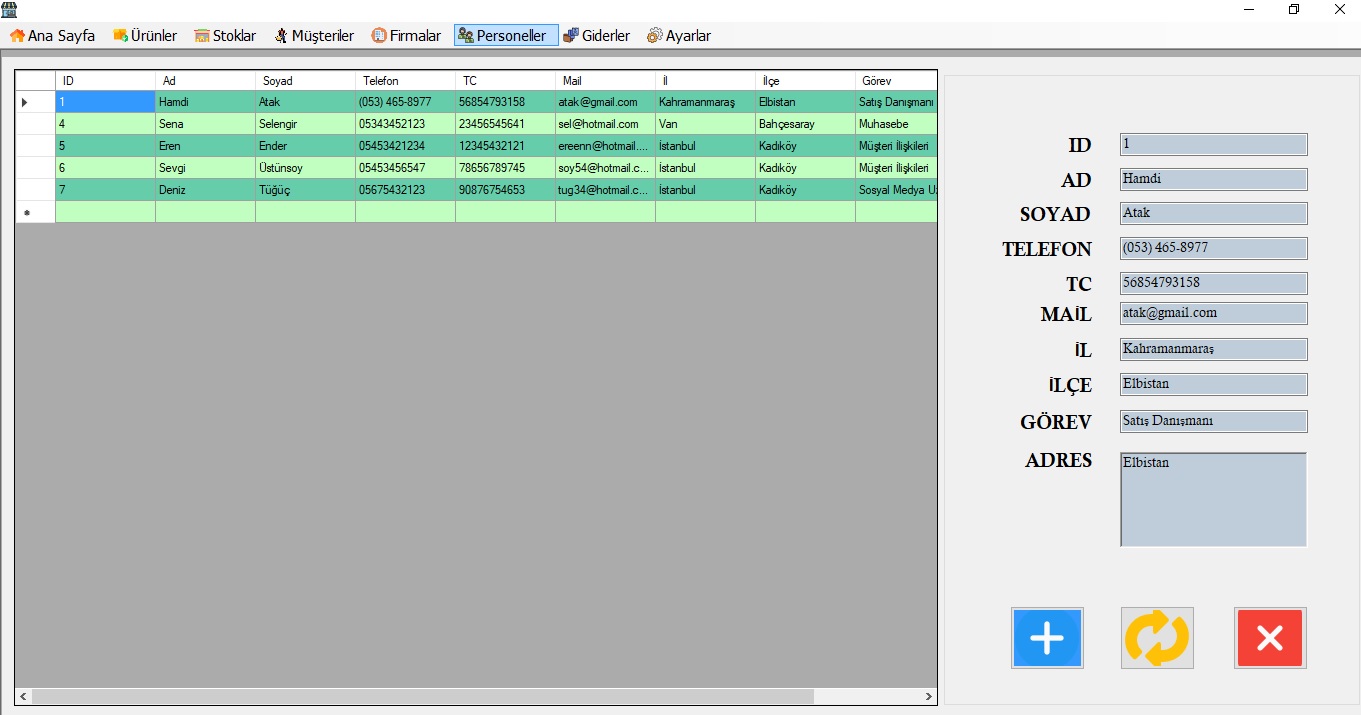Screen dimensions: 1361x715
Task: Click the Bahçesaray district cell
Action: coord(805,124)
